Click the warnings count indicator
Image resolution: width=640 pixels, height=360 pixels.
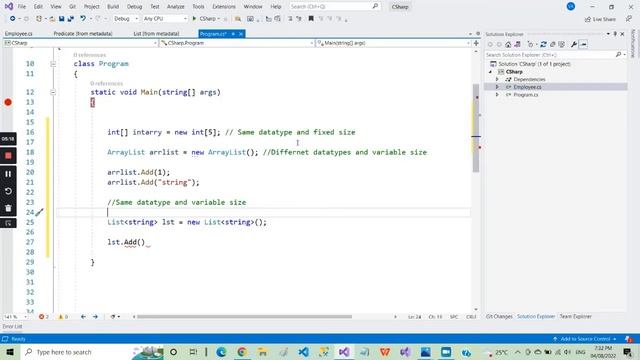point(63,317)
